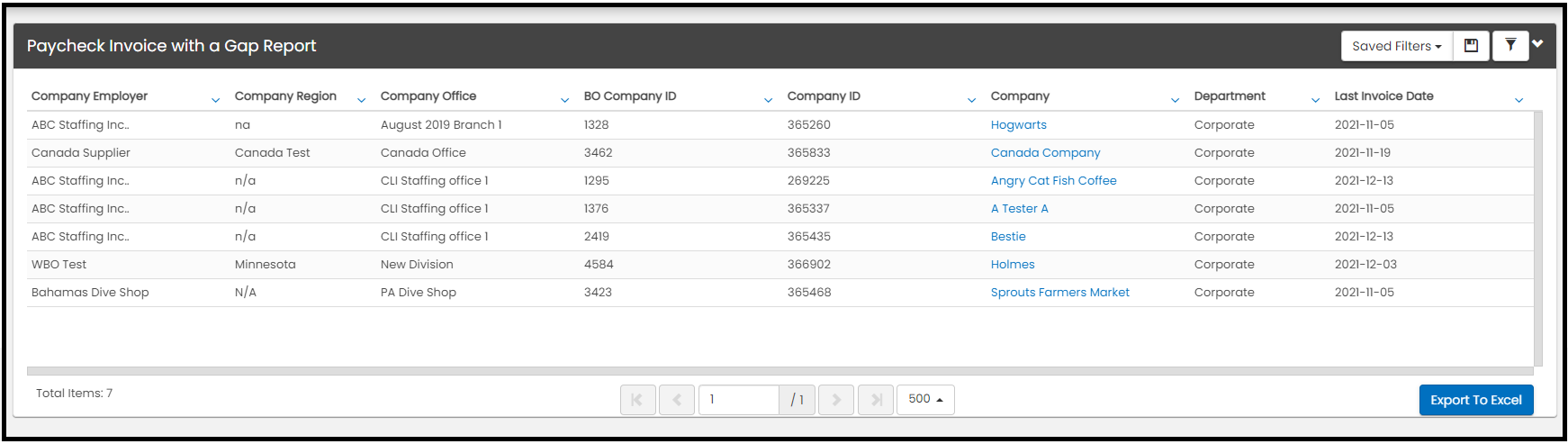This screenshot has height=444, width=1568.
Task: Sort by BO Company ID column header
Action: 630,96
